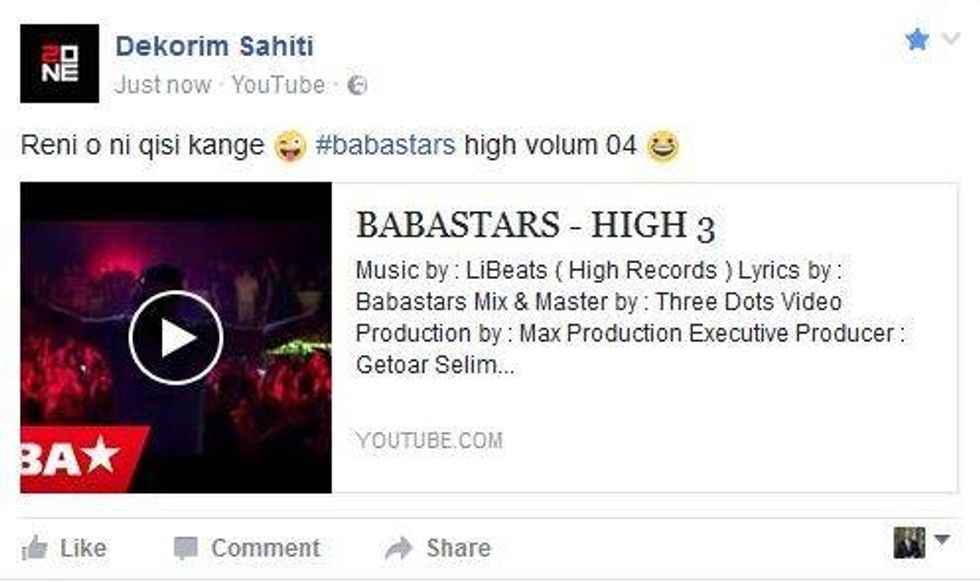Open Dekorim Sahiti's ZONE profile picture
The width and height of the screenshot is (980, 582).
(x=59, y=64)
